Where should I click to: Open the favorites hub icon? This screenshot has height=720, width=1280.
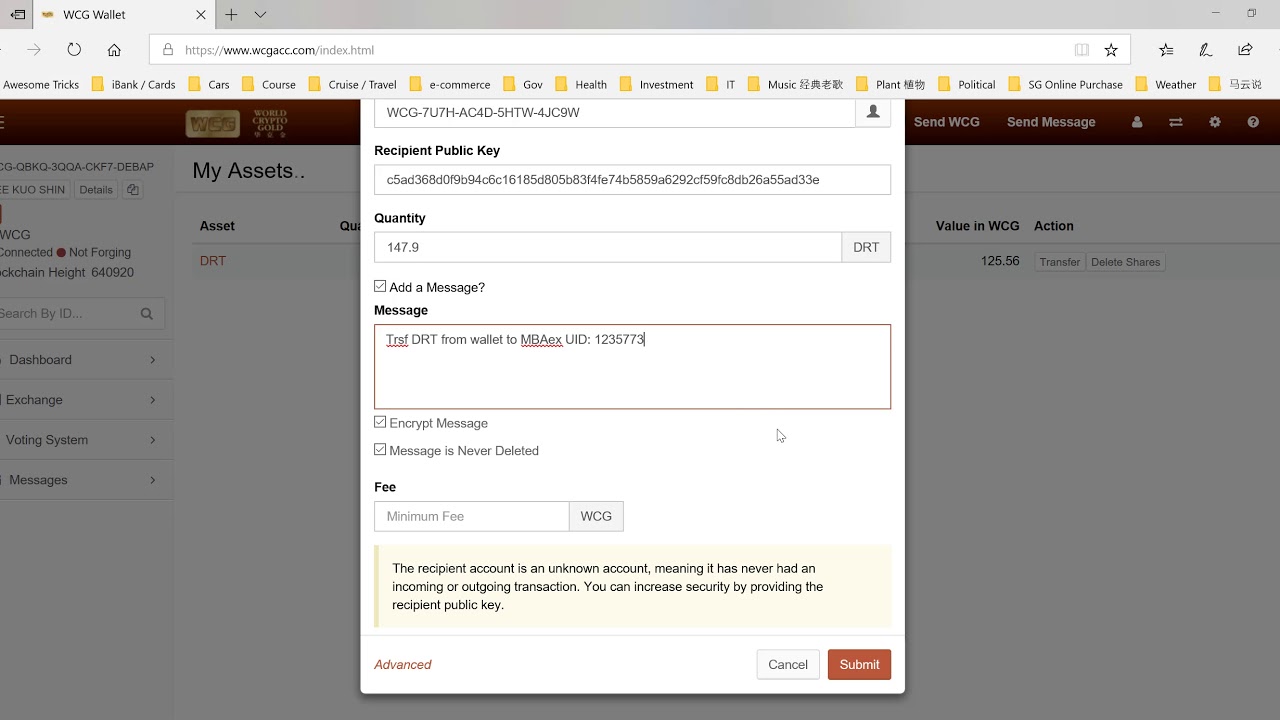pos(1166,50)
